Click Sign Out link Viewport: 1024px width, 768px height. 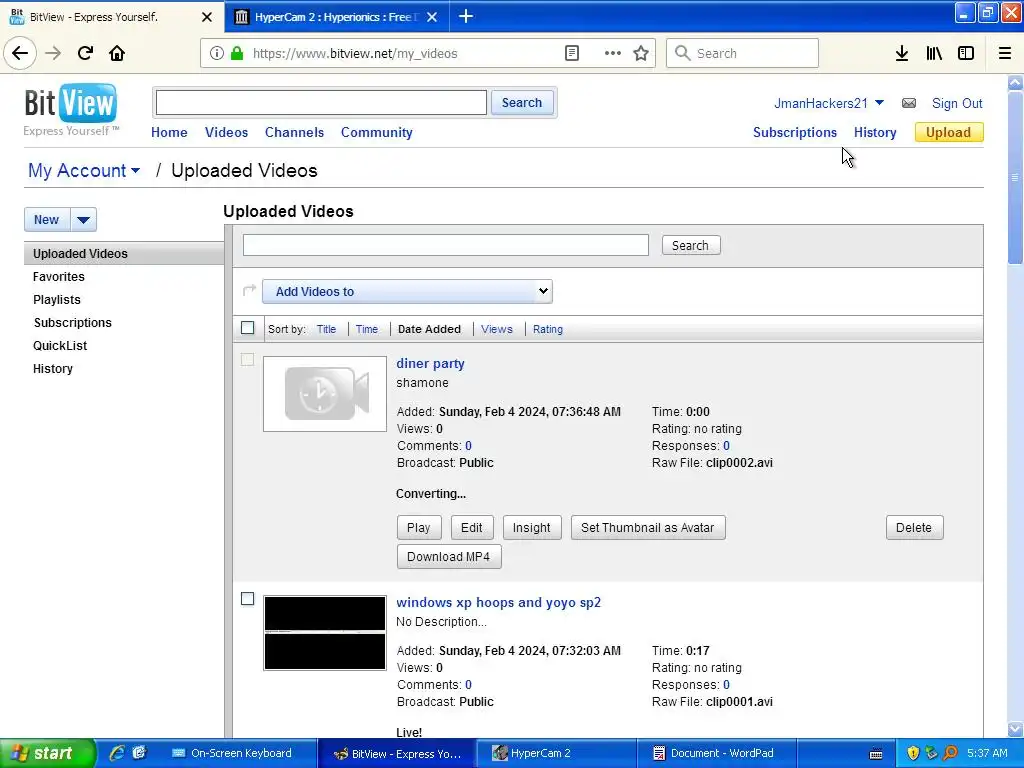957,103
